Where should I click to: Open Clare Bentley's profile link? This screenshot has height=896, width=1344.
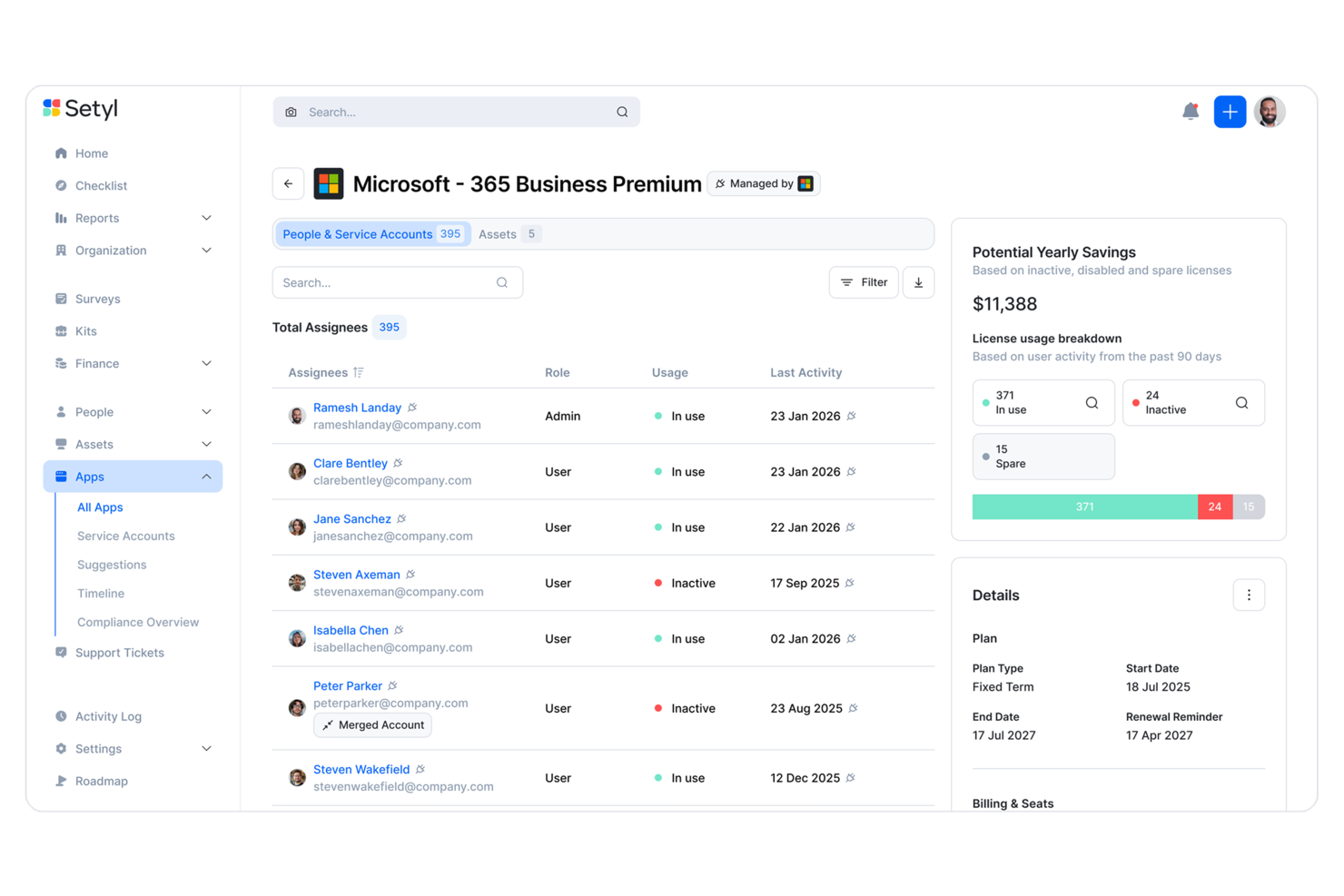pyautogui.click(x=351, y=463)
